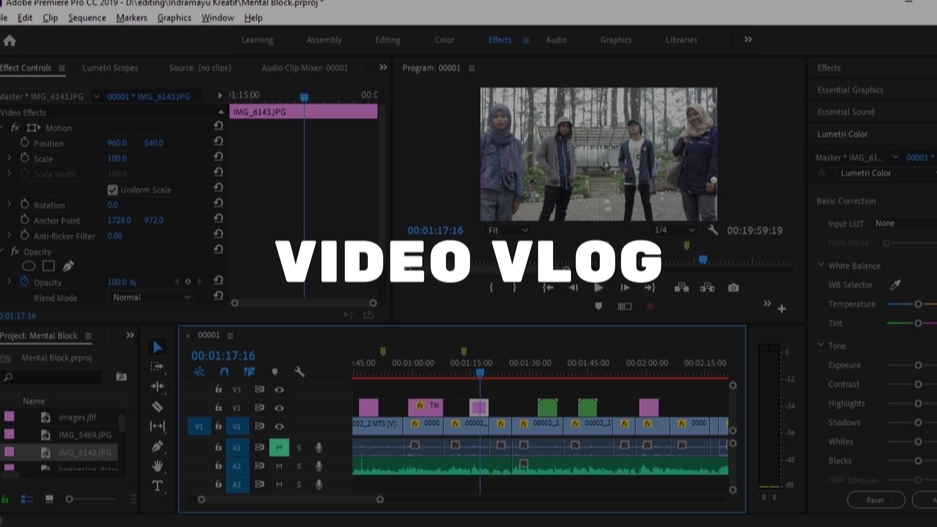Viewport: 937px width, 527px height.
Task: Adjust Temperature slider handle
Action: [918, 304]
